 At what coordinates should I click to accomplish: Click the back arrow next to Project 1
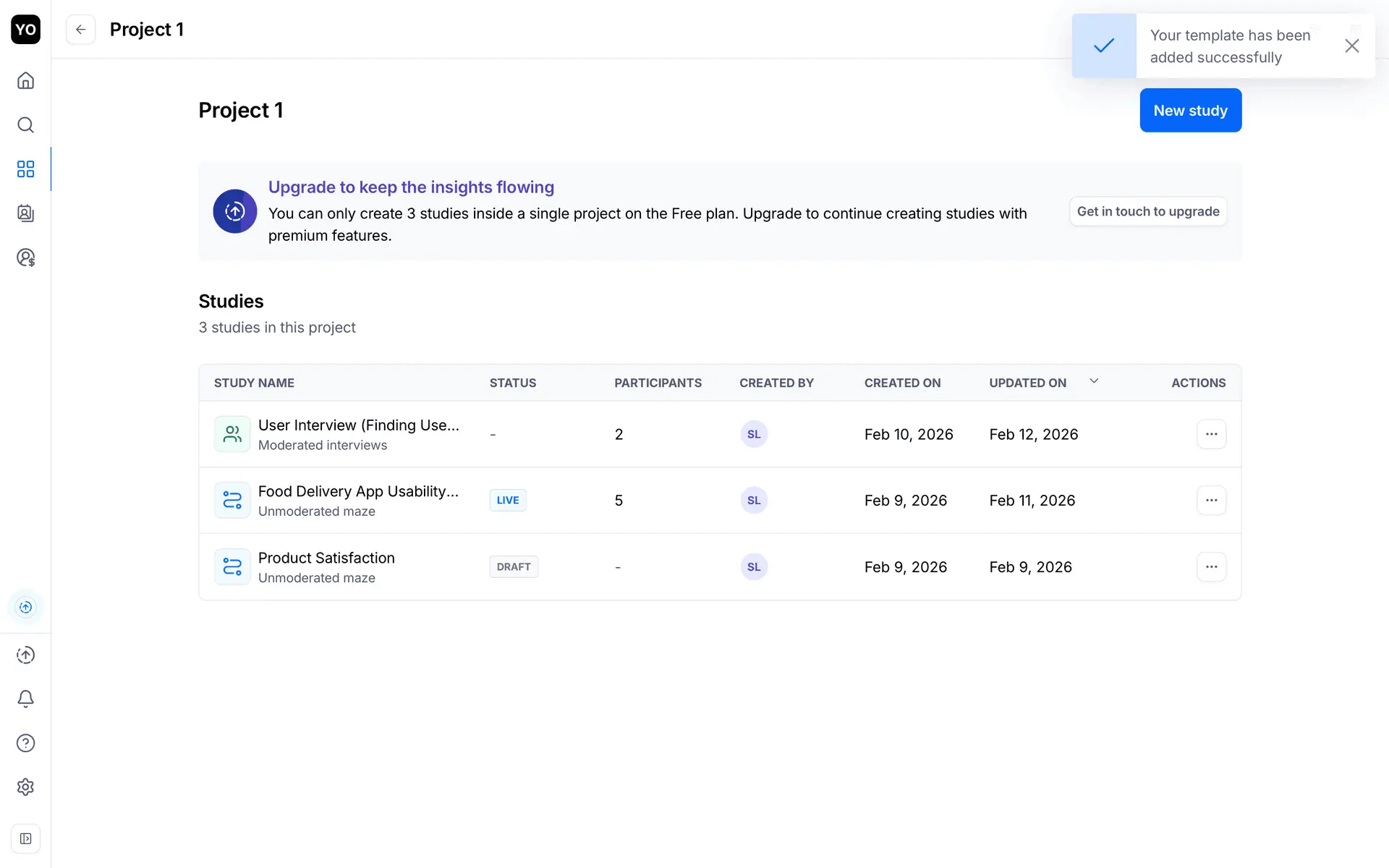[x=80, y=30]
